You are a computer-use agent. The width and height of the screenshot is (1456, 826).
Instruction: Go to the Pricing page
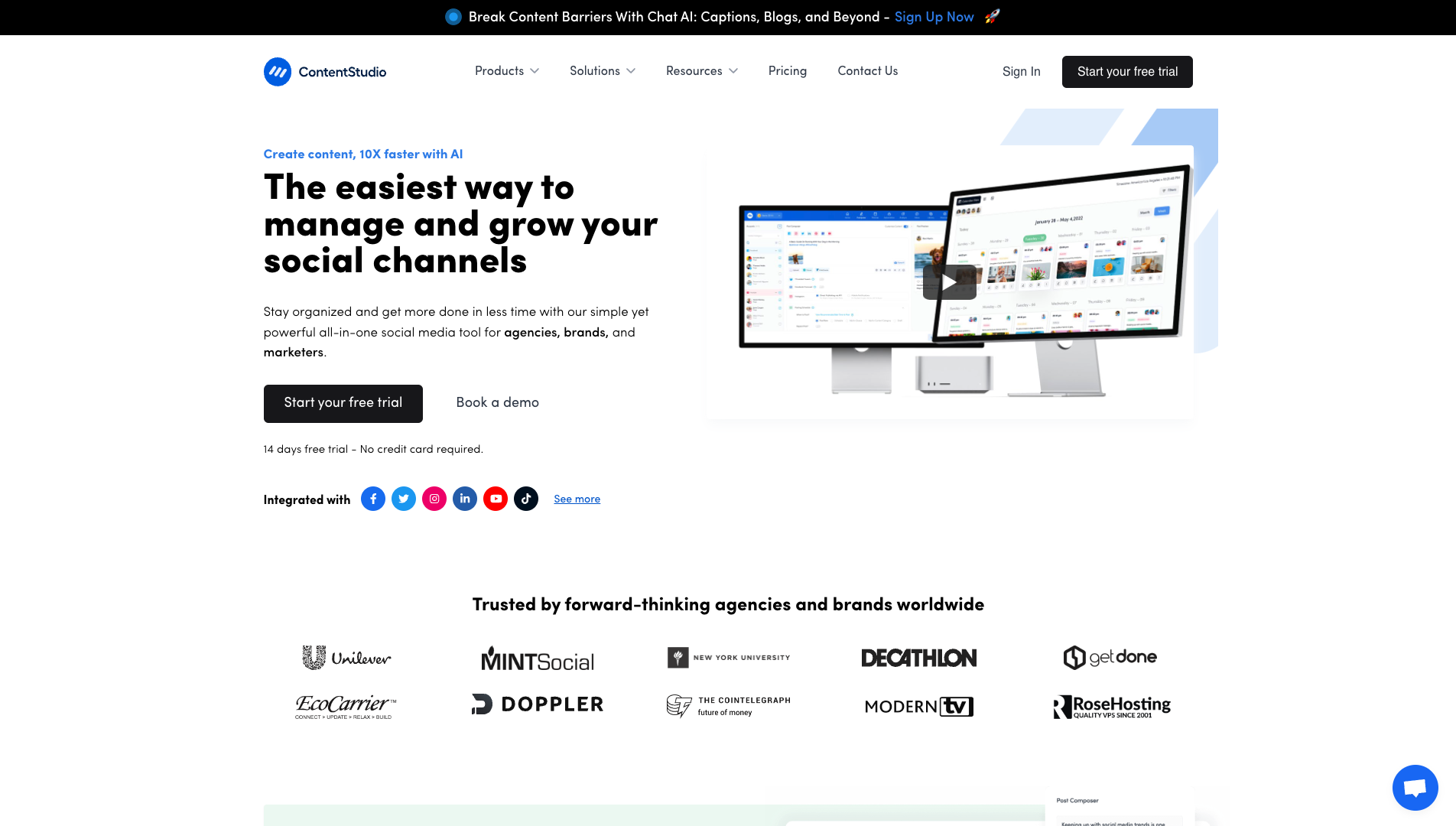788,71
